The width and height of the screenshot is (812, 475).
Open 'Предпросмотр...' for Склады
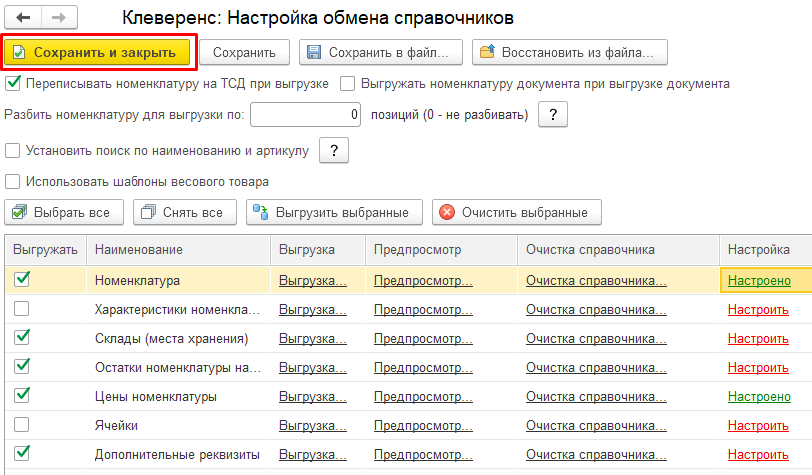(x=423, y=339)
